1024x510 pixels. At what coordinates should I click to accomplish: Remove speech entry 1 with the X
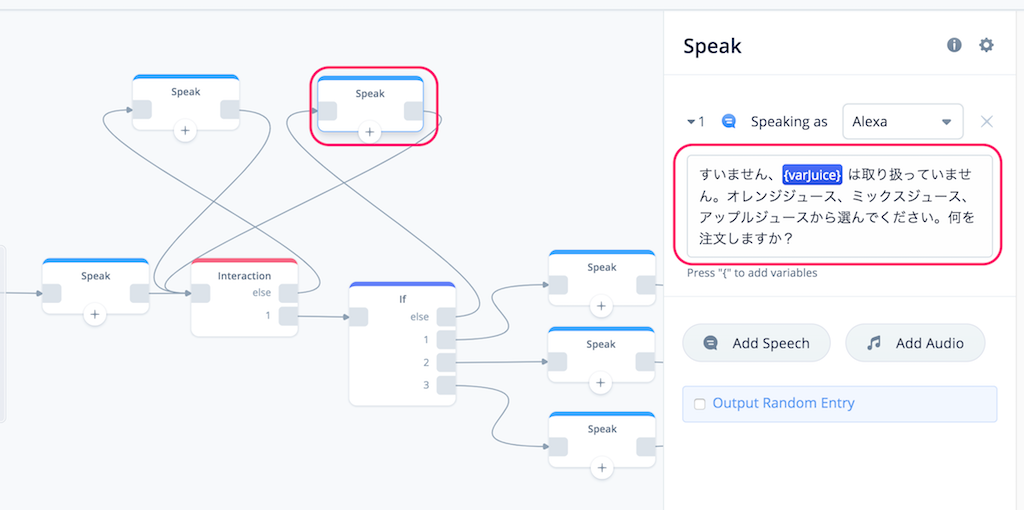(987, 121)
